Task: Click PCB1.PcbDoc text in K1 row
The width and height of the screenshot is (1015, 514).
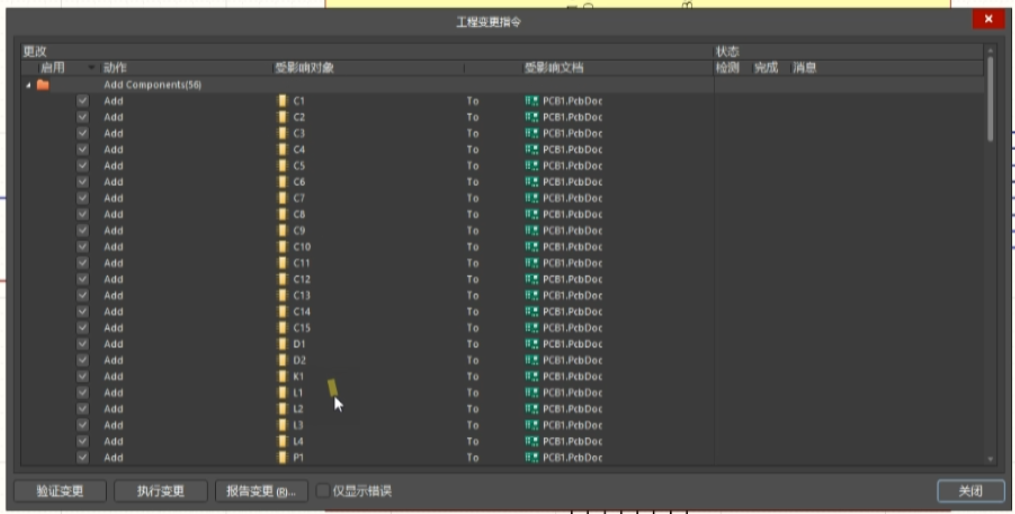Action: point(572,376)
